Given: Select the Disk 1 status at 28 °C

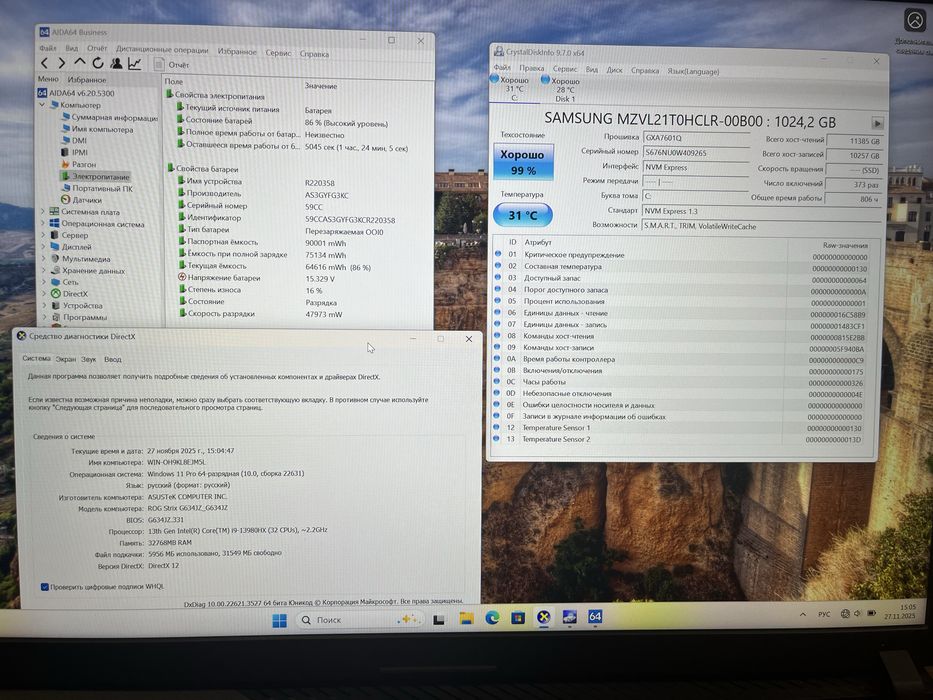Looking at the screenshot, I should (561, 89).
